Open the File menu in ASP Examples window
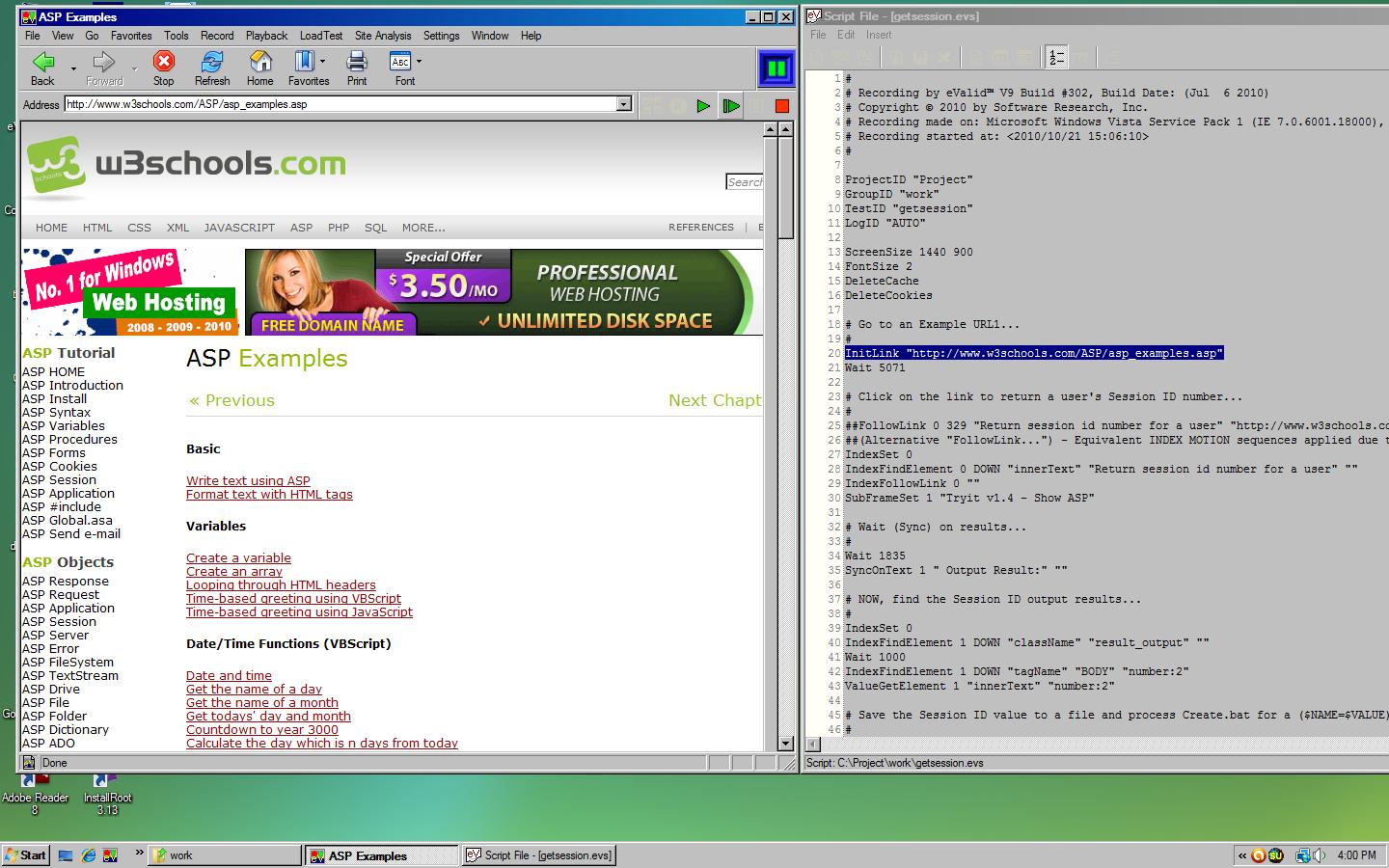 [33, 36]
